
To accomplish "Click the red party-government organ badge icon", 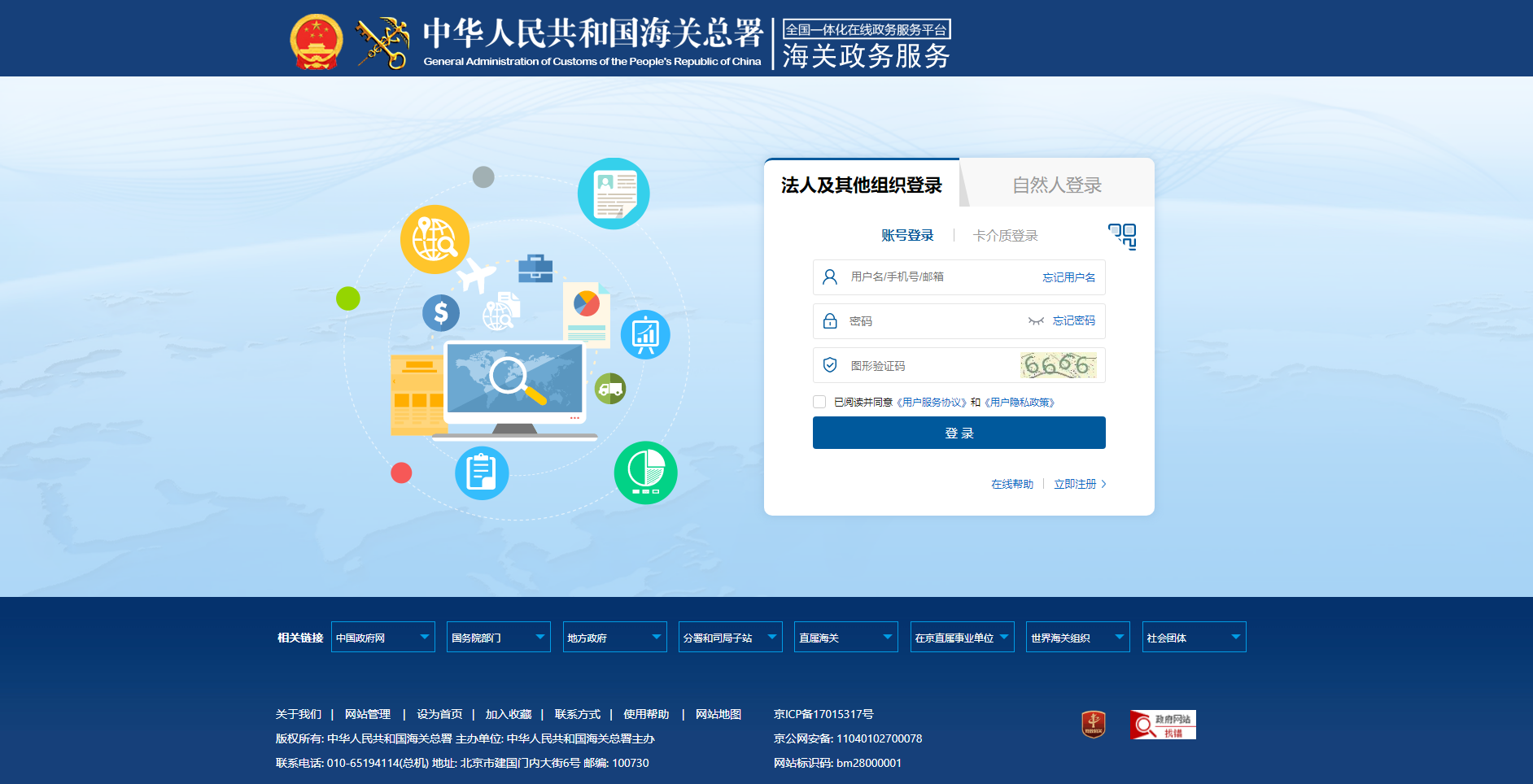I will pyautogui.click(x=1093, y=724).
